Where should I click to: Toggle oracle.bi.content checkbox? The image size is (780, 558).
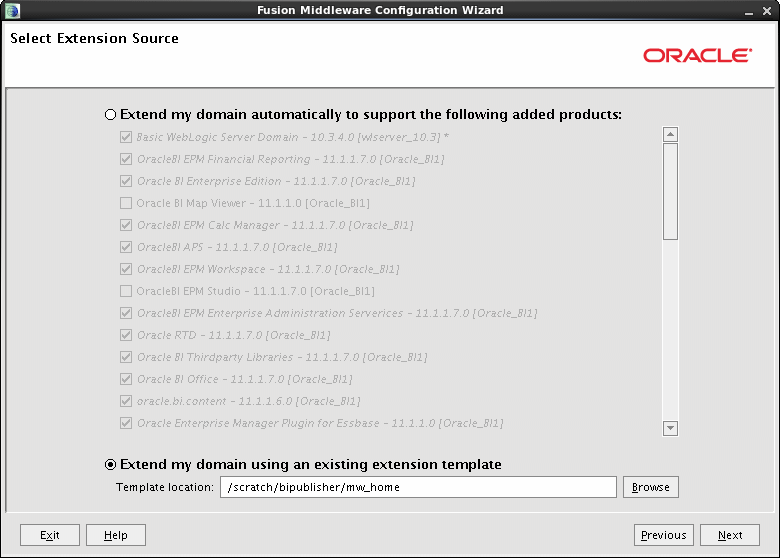(x=126, y=401)
